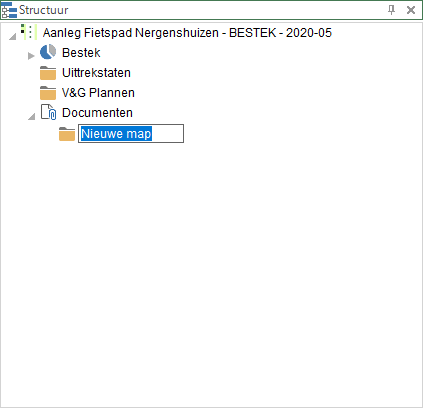Viewport: 423px width, 408px height.
Task: Select Aanleg Fietspad Nergenshuizen - BESTEK - 2020-05
Action: 187,33
